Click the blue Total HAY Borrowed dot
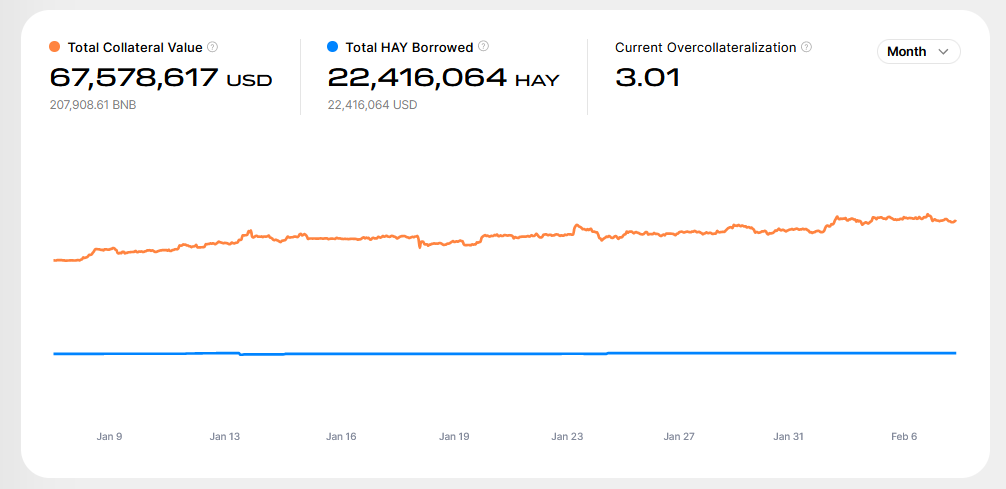The image size is (1006, 489). pyautogui.click(x=333, y=47)
